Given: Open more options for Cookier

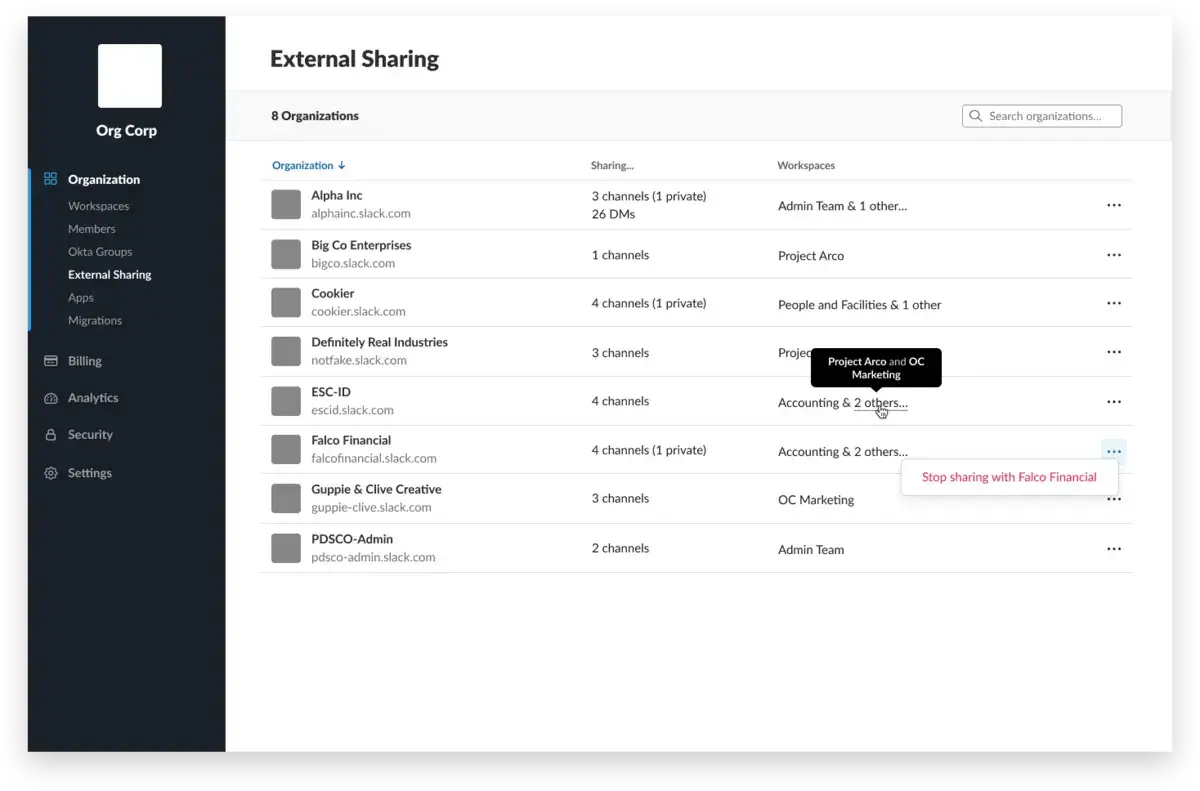Looking at the screenshot, I should click(1114, 303).
